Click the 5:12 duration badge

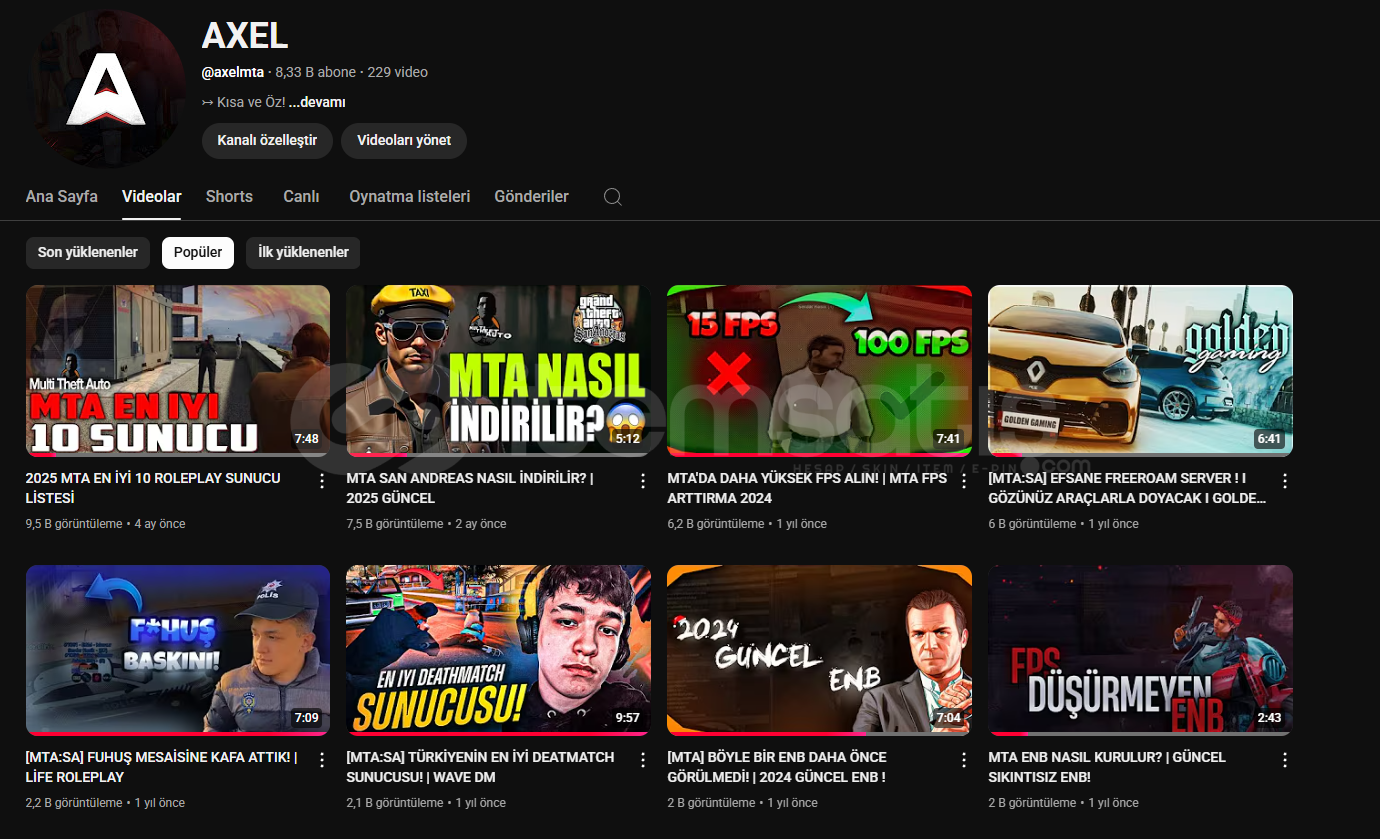click(x=627, y=439)
